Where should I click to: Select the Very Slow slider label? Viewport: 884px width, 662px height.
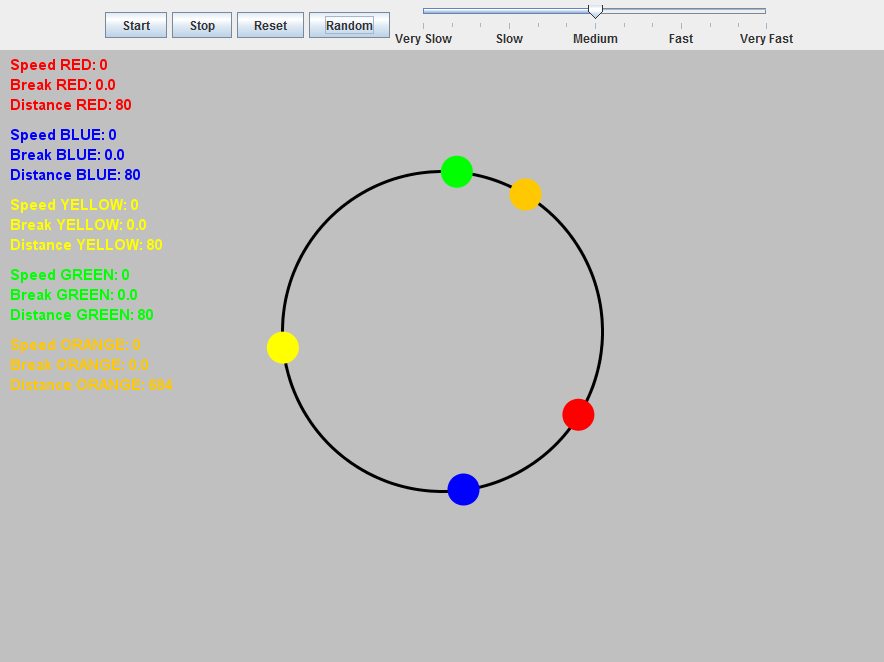423,39
